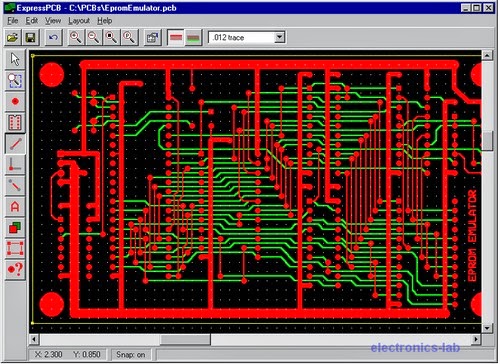Click the vertical scrollbar up arrow
Screen dimensions: 500x364
pos(487,55)
